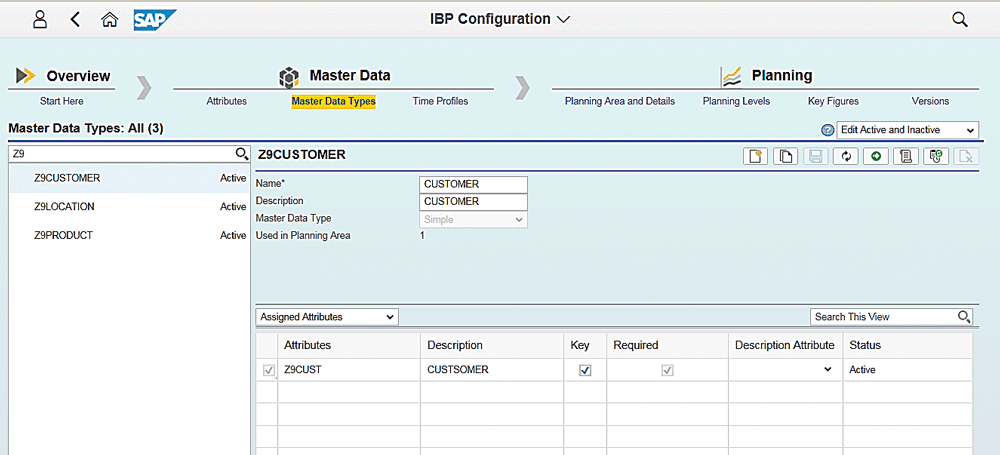Screen dimensions: 1000x455
Task: Open the scheduled activation clock icon
Action: click(x=936, y=156)
